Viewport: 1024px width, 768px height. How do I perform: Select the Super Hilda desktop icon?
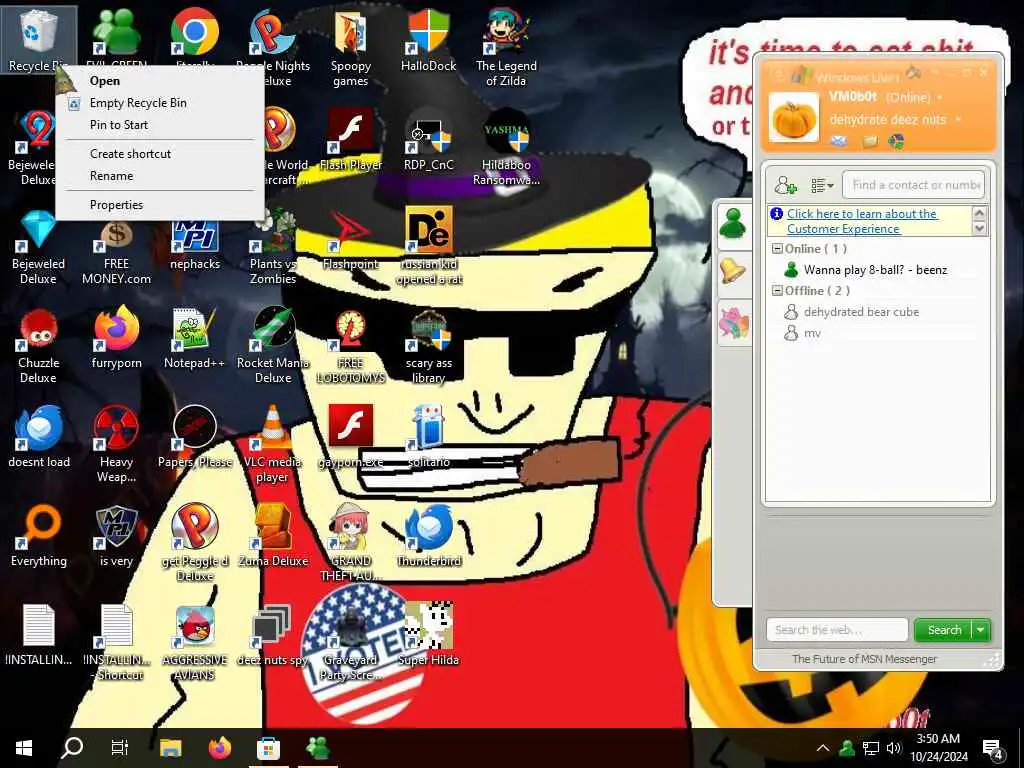pyautogui.click(x=428, y=635)
